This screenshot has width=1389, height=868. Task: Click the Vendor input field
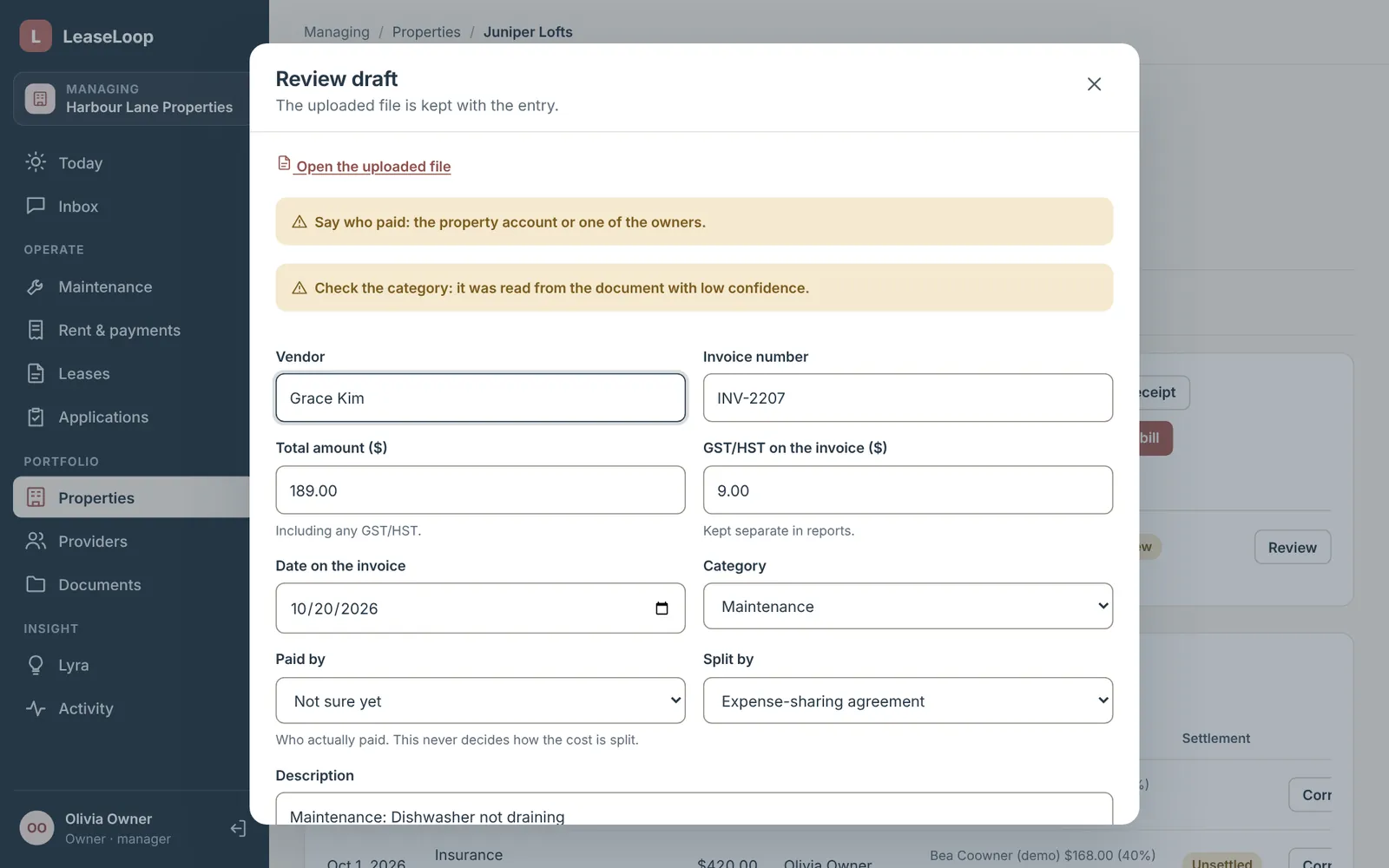tap(480, 398)
